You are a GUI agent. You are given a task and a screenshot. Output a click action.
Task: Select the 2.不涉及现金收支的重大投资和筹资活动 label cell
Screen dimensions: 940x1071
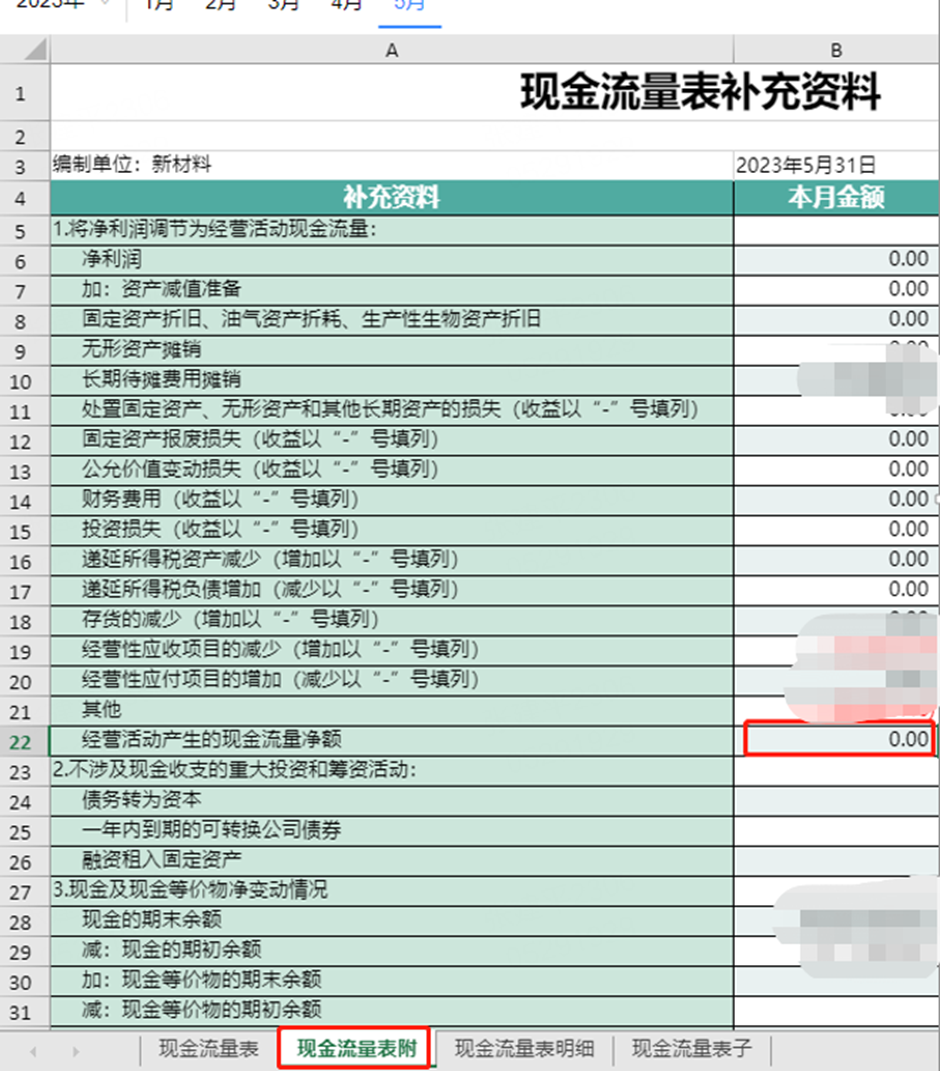coord(391,770)
